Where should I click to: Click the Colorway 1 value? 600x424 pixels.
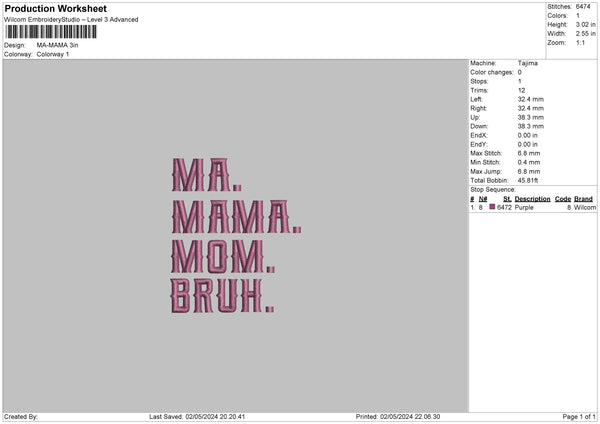(53, 54)
